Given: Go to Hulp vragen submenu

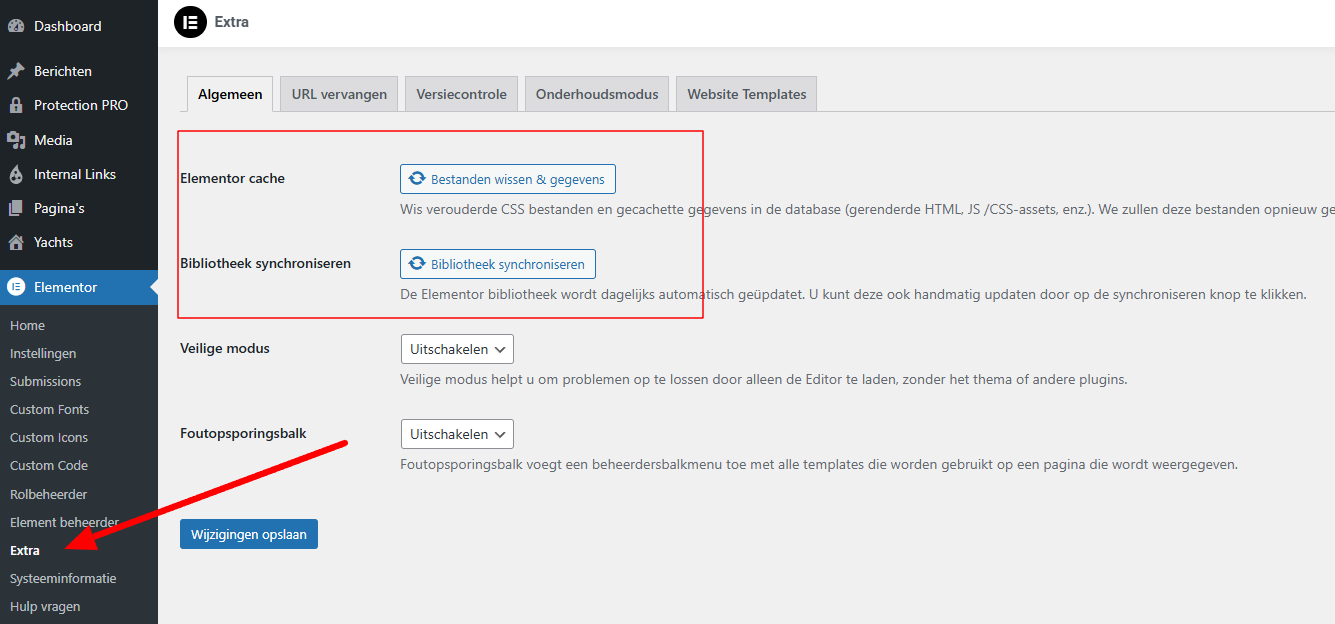Looking at the screenshot, I should (x=45, y=606).
